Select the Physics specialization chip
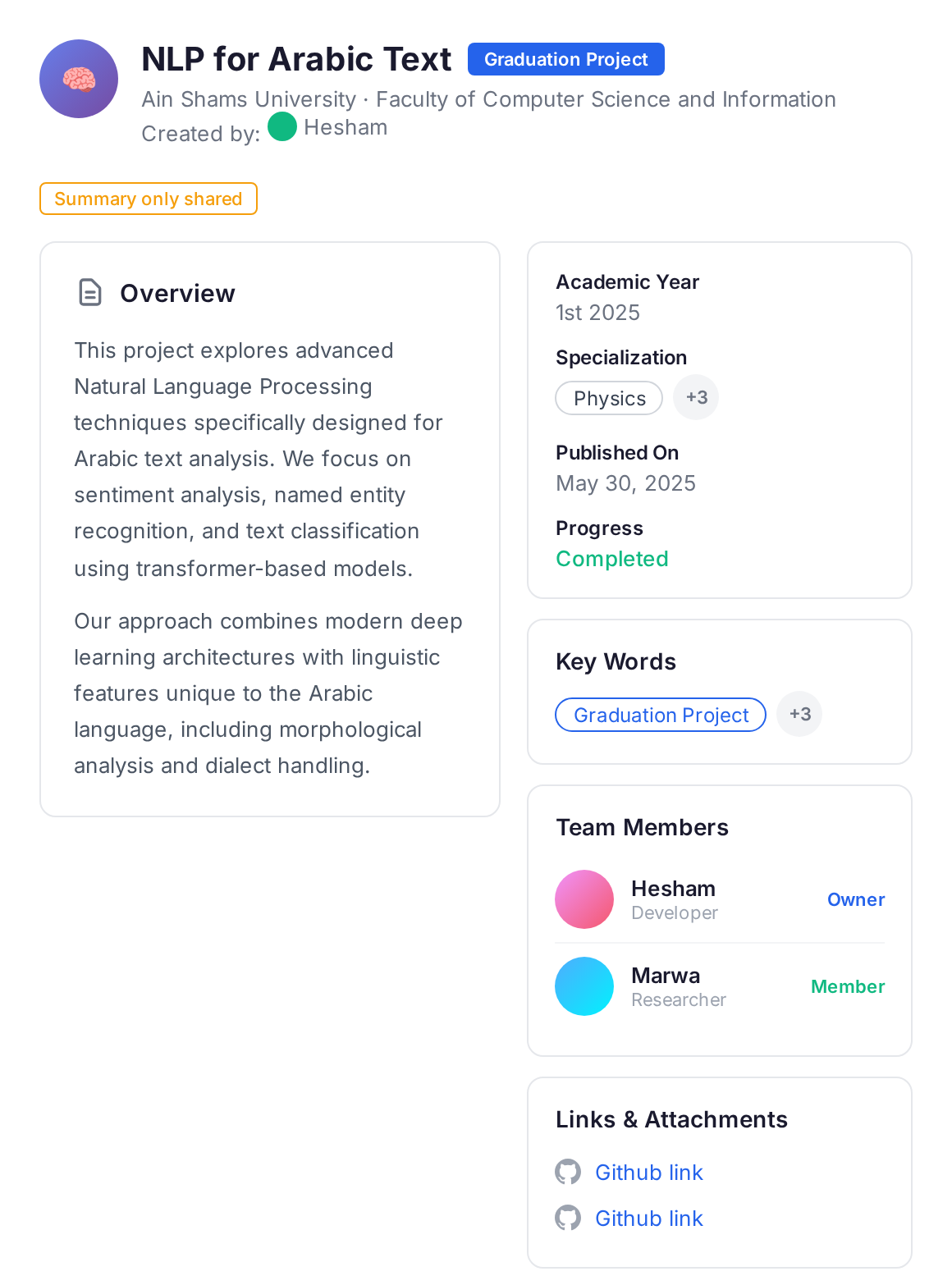 click(609, 398)
